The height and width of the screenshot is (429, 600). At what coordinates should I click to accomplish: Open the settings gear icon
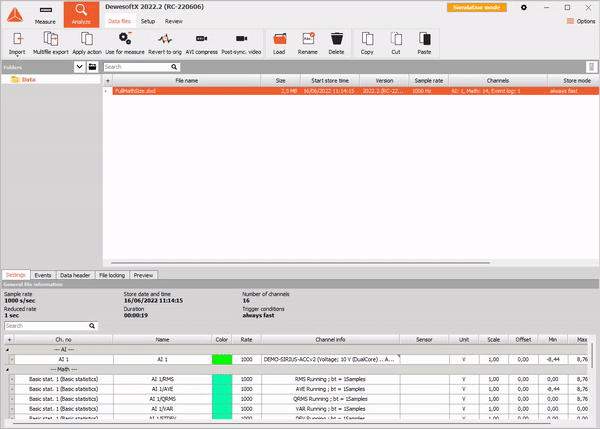[x=524, y=7]
